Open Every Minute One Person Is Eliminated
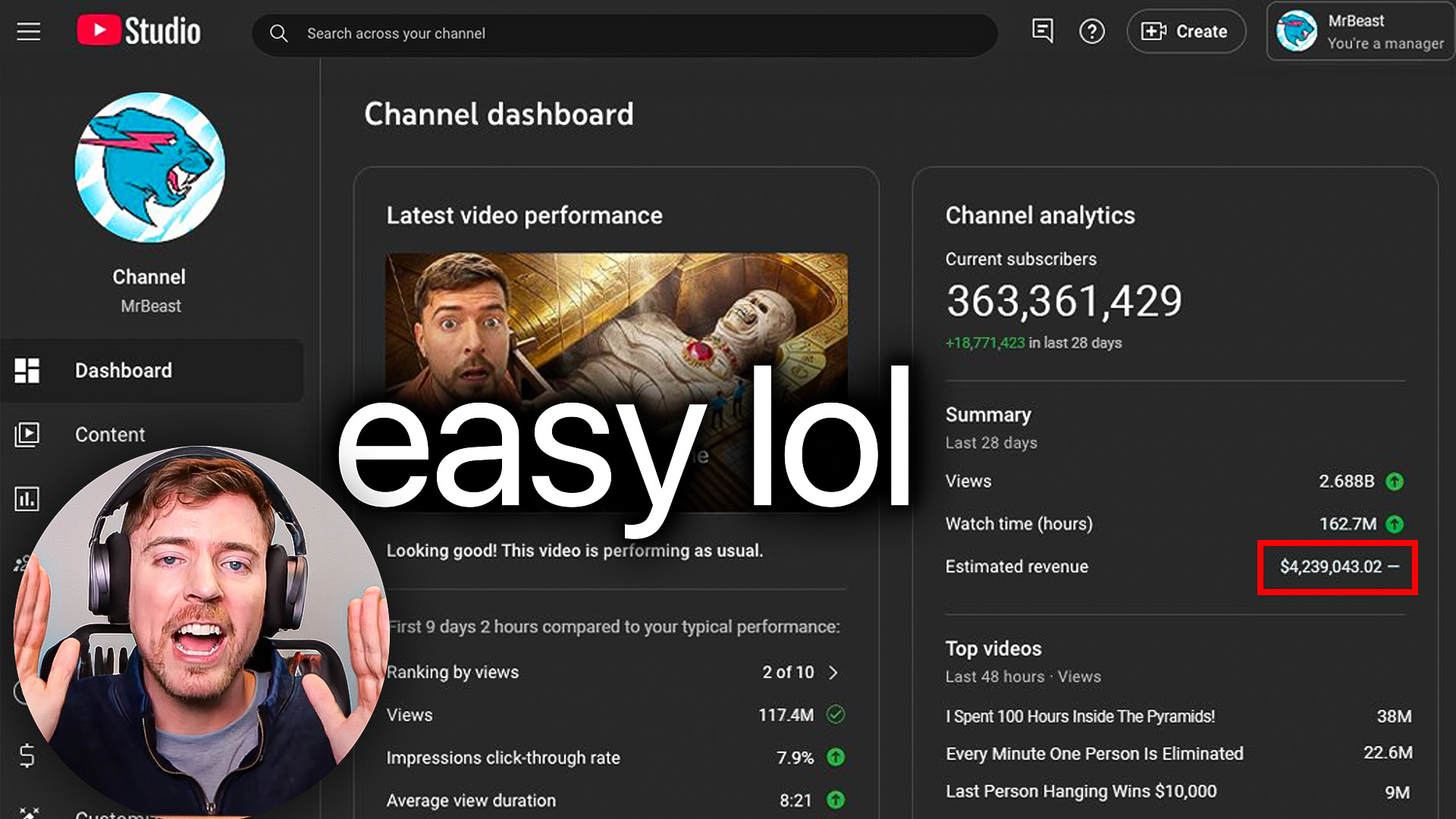 1094,754
